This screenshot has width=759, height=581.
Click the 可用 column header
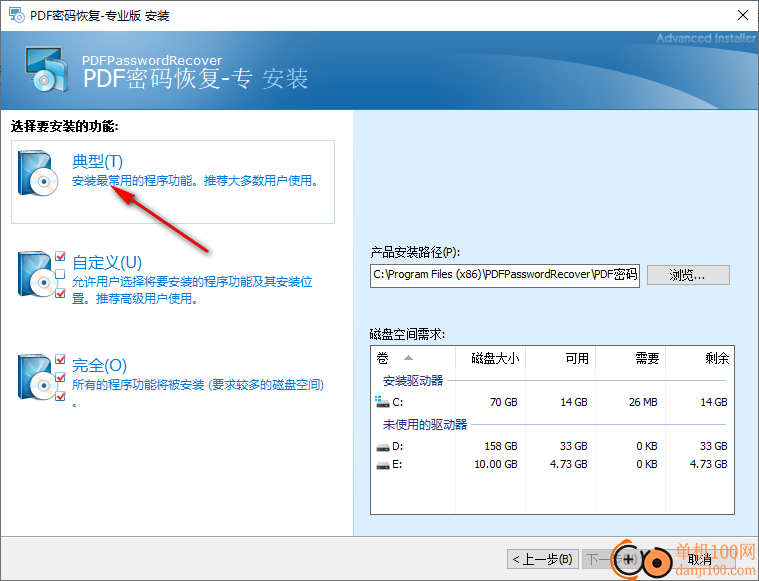pos(561,358)
